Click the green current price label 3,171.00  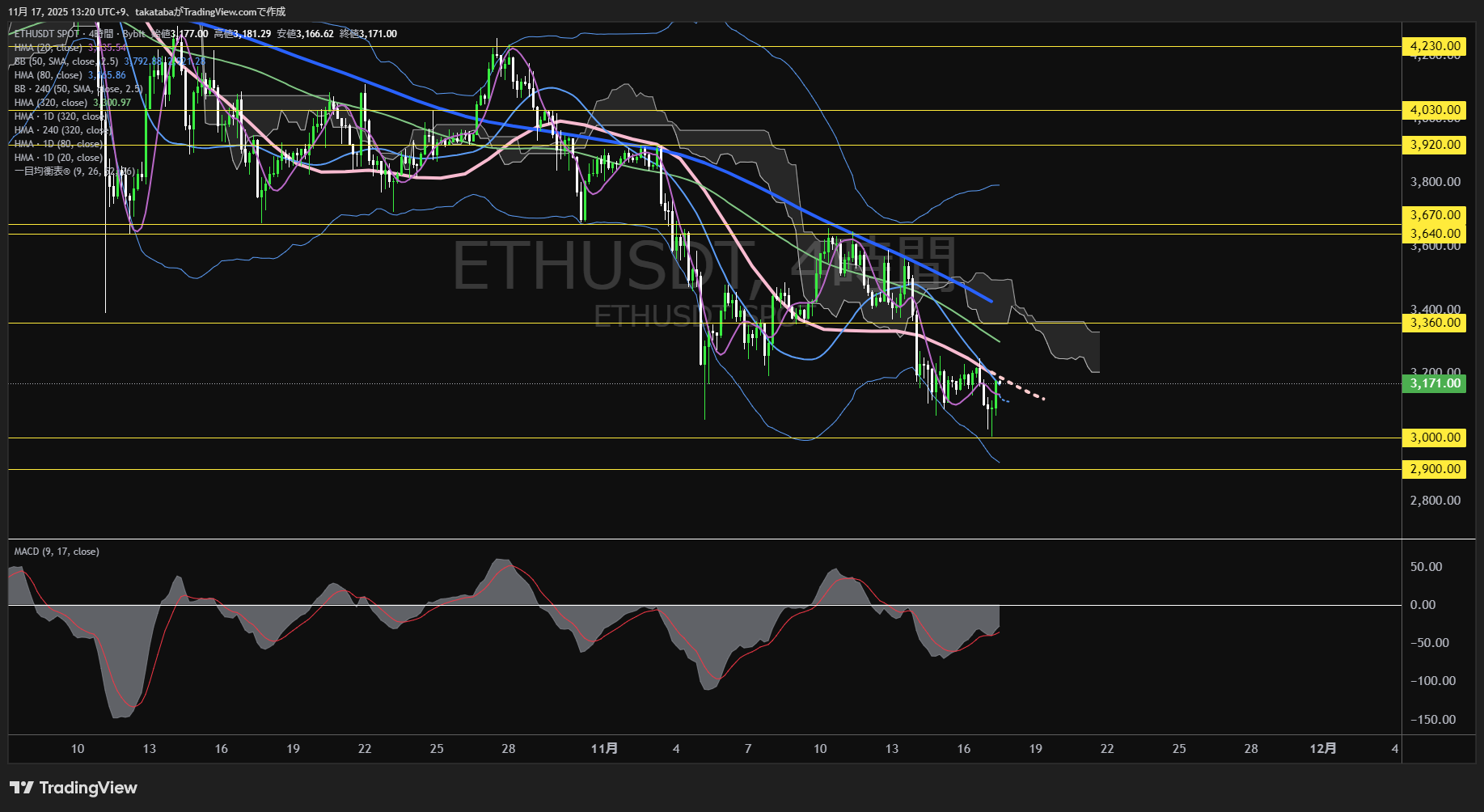point(1434,384)
